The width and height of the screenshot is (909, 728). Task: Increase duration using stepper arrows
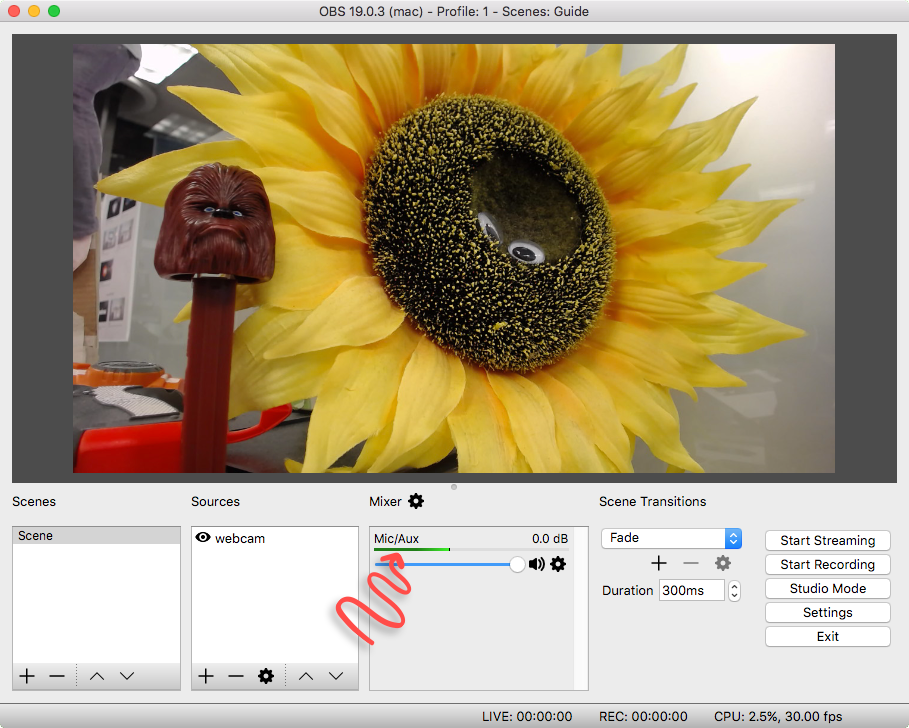click(735, 586)
